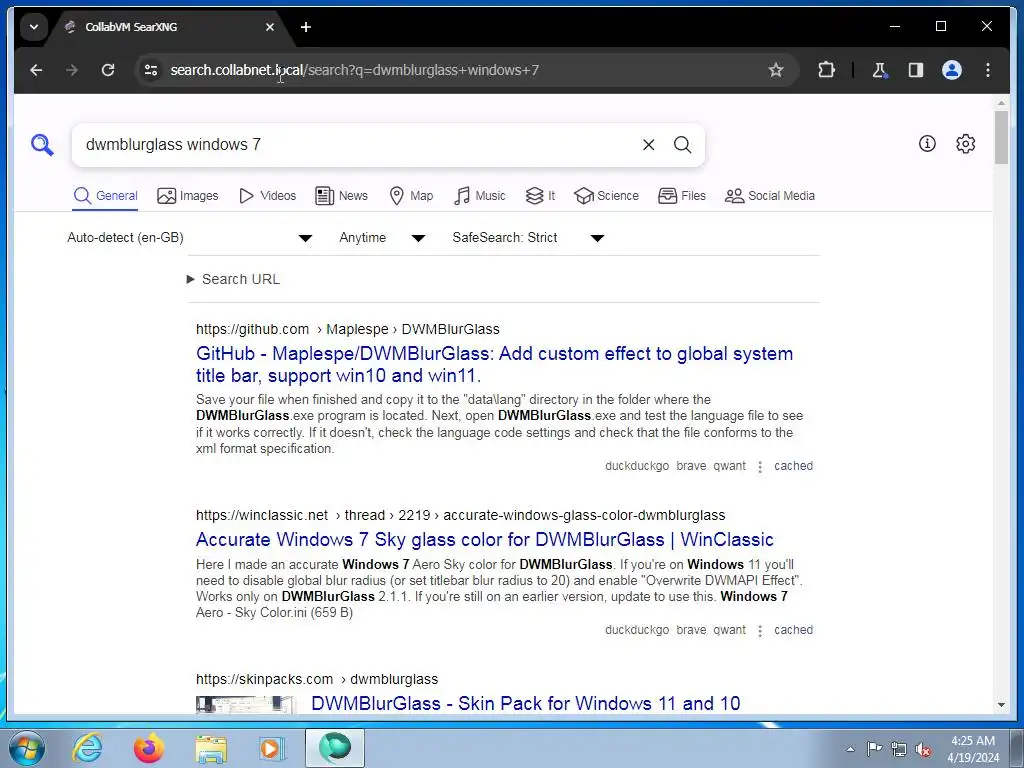The image size is (1024, 768).
Task: Open Windows Media Player from the taskbar
Action: pyautogui.click(x=270, y=748)
